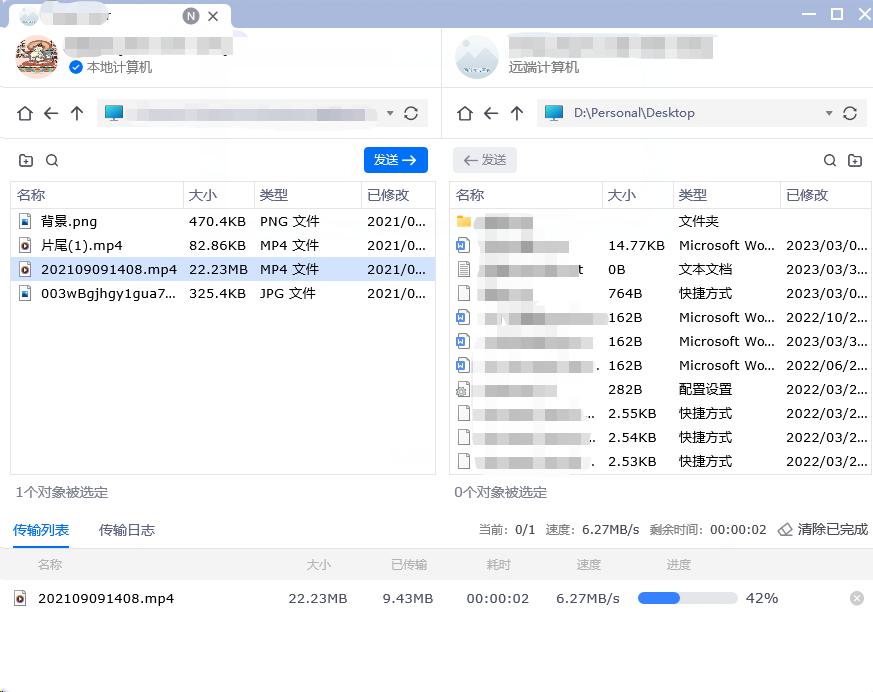Refresh the remote Desktop file list
Viewport: 873px width, 692px height.
click(850, 113)
